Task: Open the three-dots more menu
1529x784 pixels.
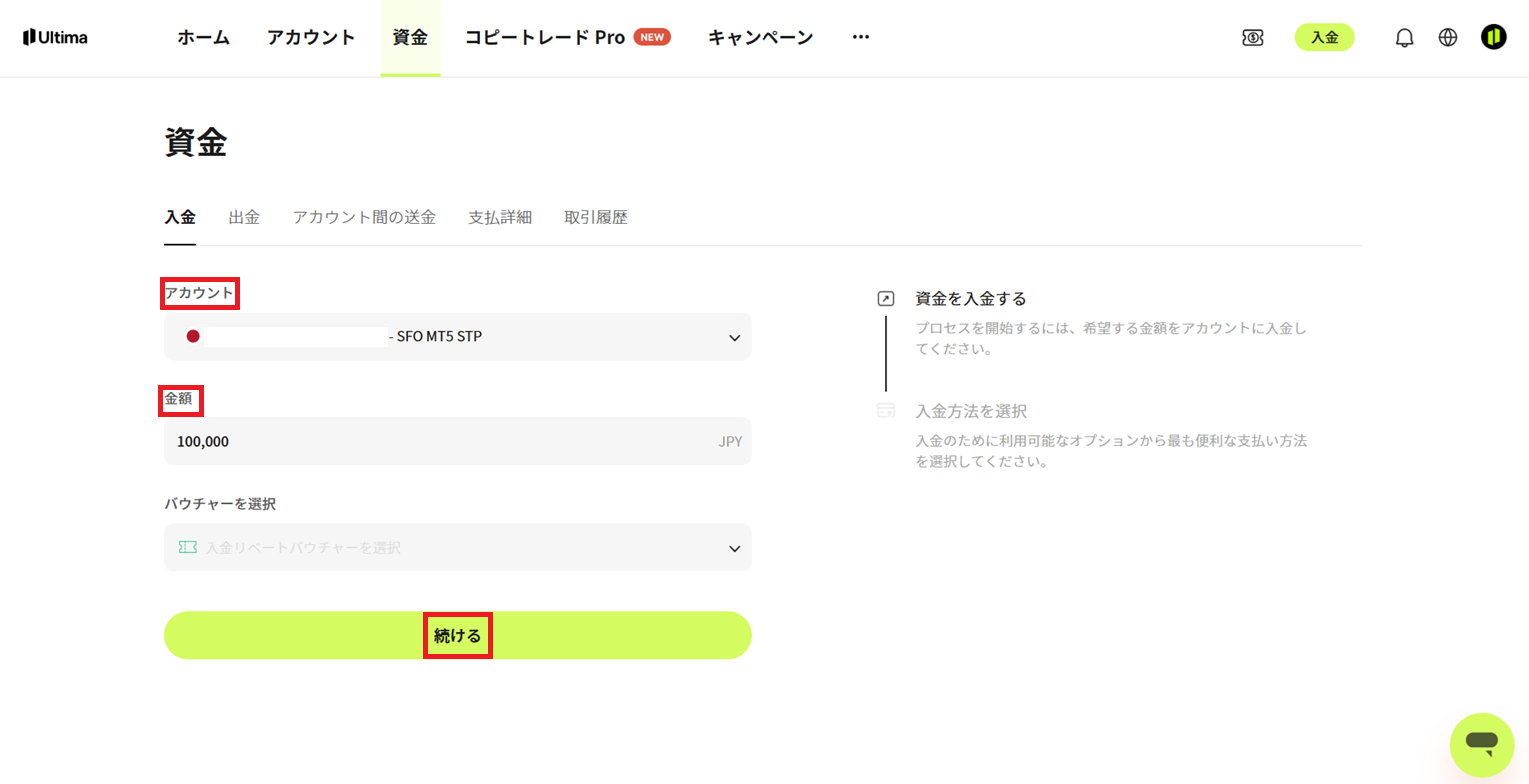Action: tap(861, 37)
